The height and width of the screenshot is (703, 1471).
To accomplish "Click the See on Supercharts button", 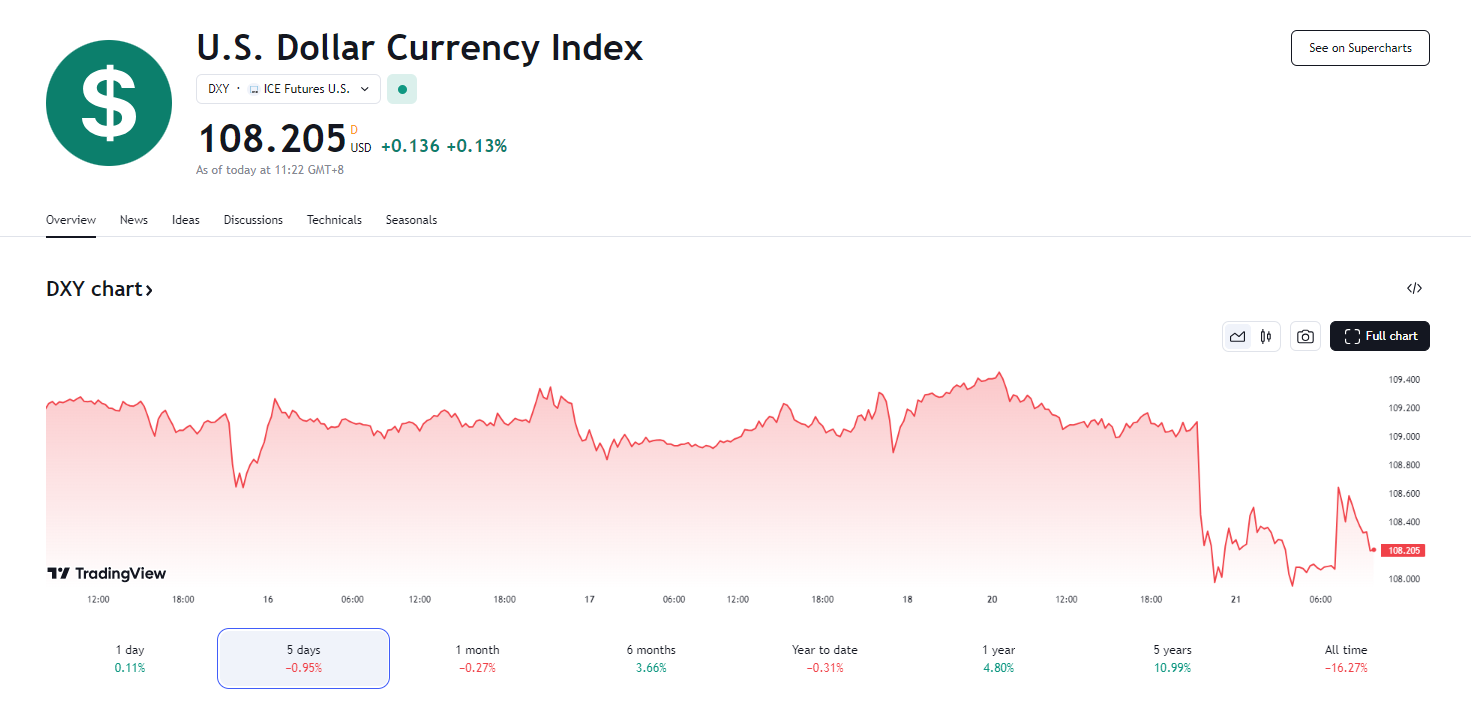I will coord(1359,48).
